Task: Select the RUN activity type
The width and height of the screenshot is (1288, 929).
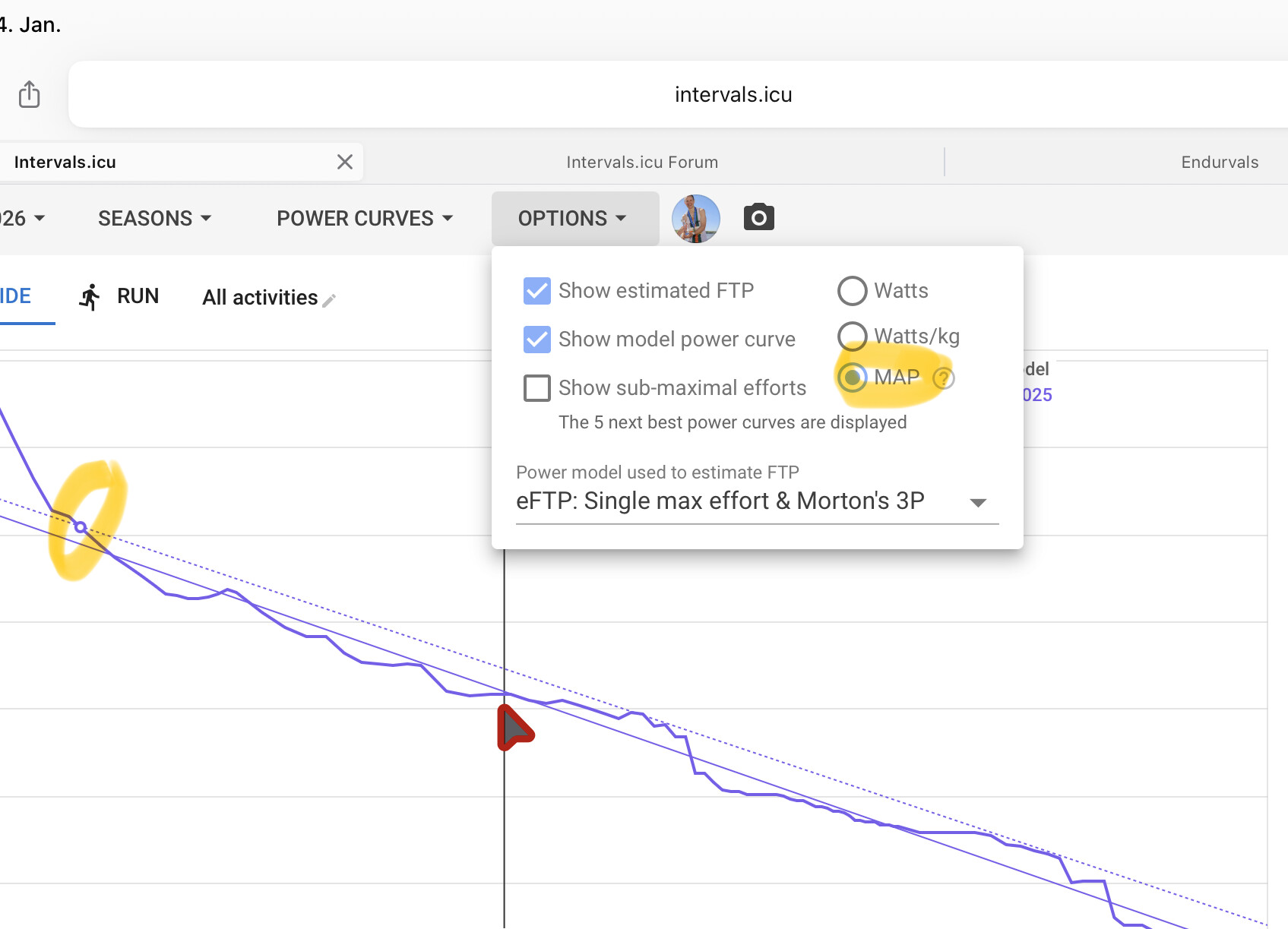Action: (120, 296)
